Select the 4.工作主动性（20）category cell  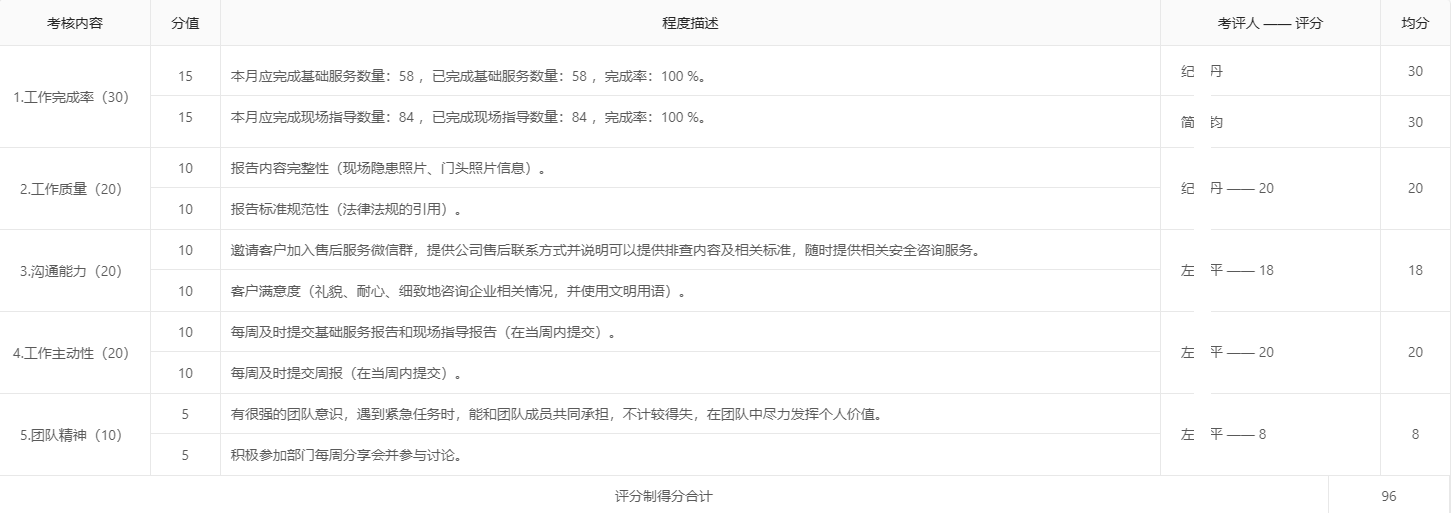(75, 353)
